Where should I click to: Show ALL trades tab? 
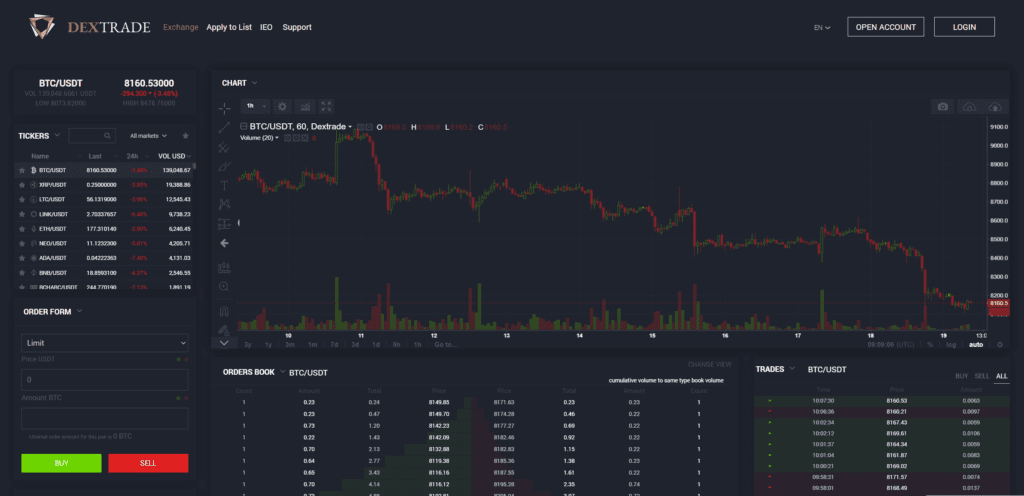coord(1002,377)
